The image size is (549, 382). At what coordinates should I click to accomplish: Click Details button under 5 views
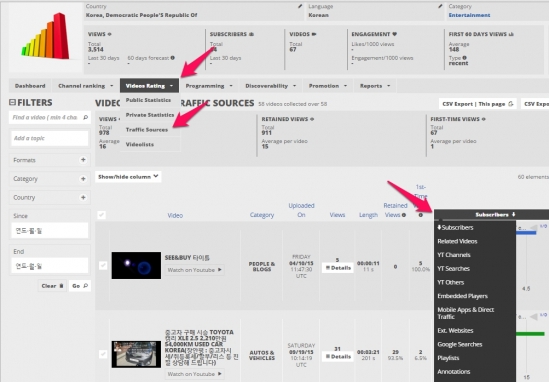click(x=338, y=268)
